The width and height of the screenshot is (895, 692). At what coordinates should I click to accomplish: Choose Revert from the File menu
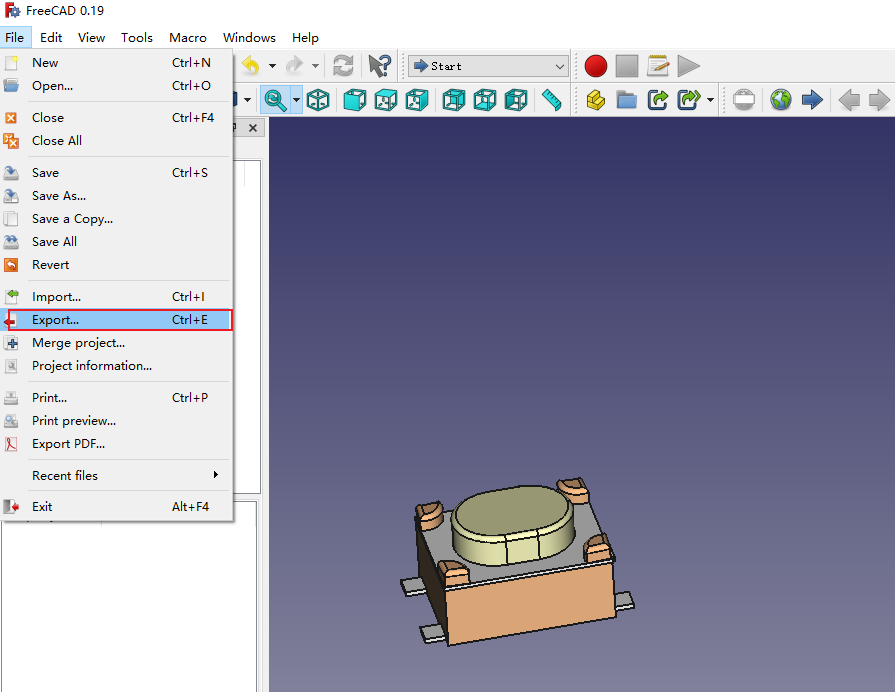[x=116, y=265]
